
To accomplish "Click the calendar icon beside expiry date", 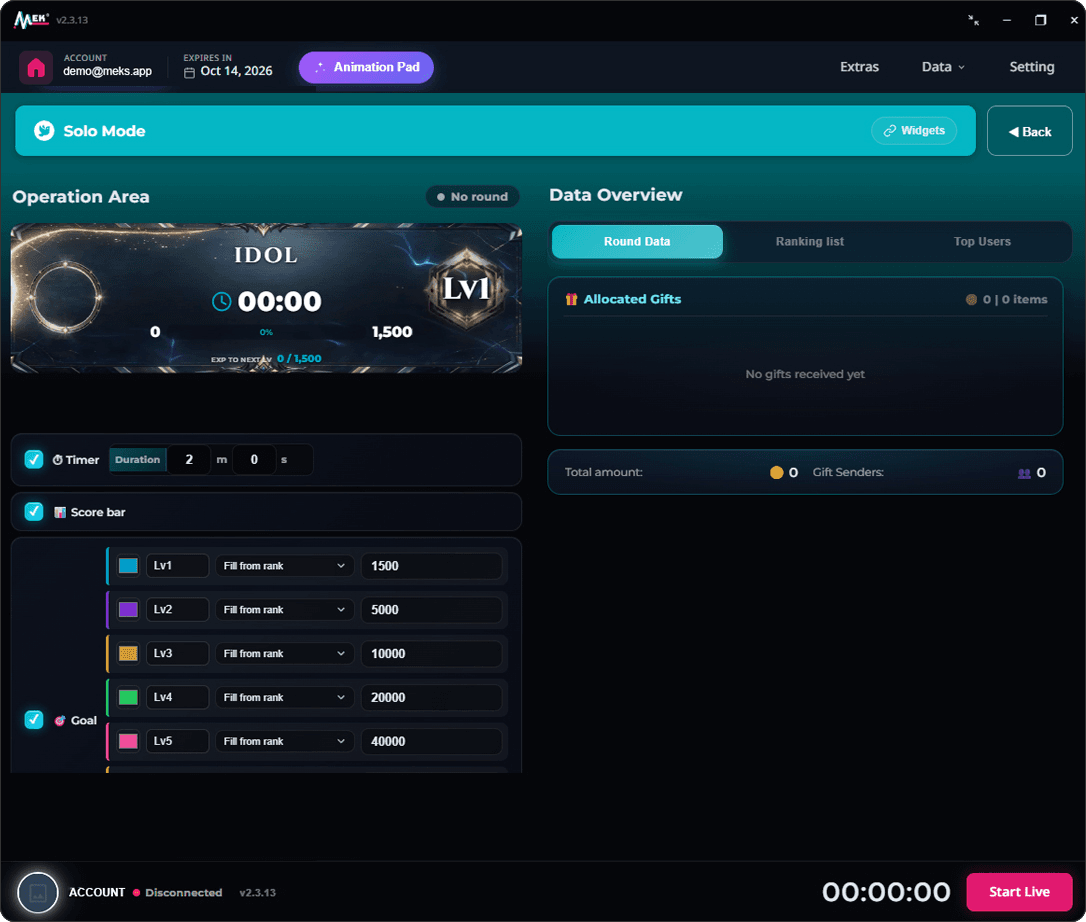I will click(189, 72).
